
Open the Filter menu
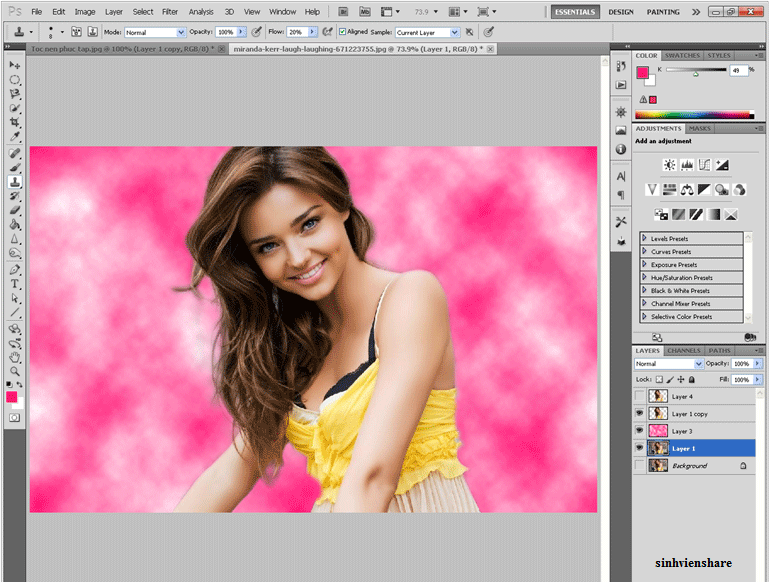170,12
